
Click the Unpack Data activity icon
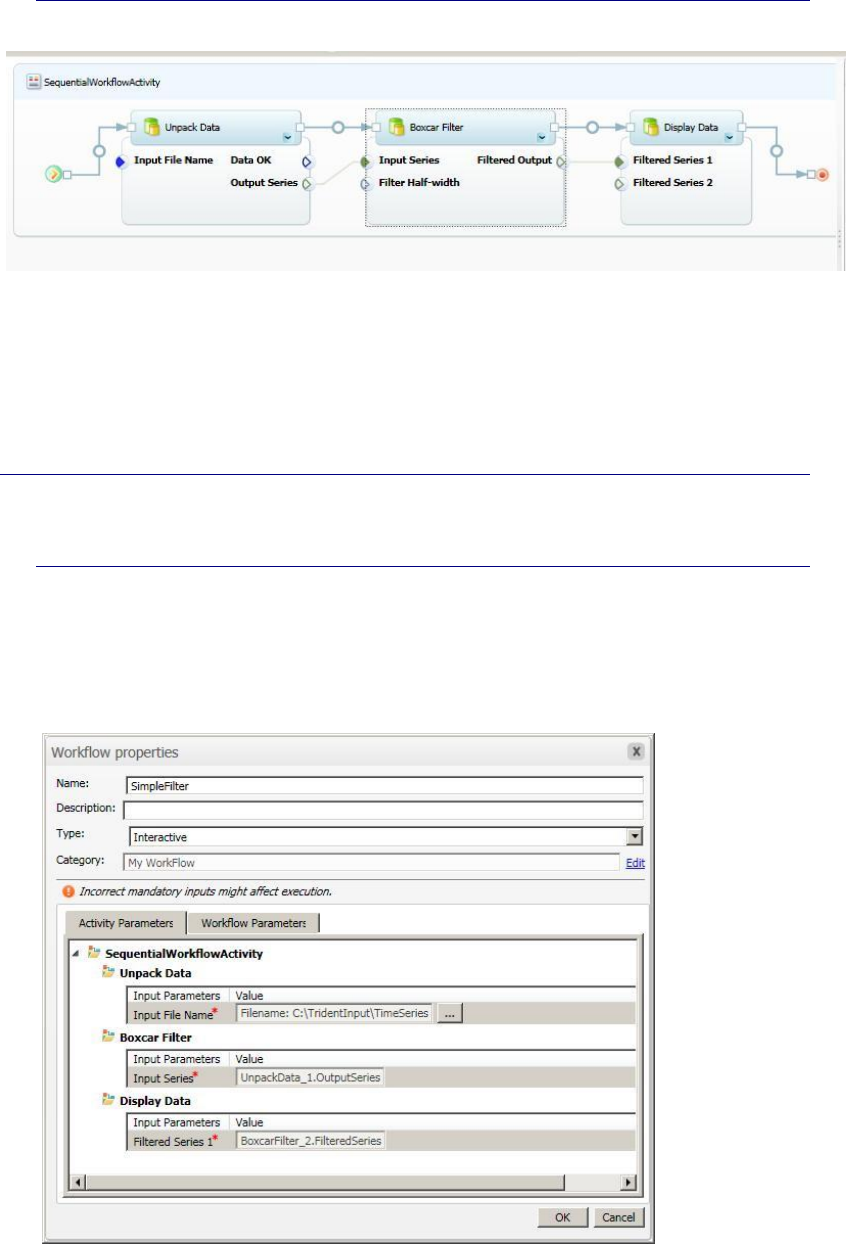pyautogui.click(x=153, y=128)
